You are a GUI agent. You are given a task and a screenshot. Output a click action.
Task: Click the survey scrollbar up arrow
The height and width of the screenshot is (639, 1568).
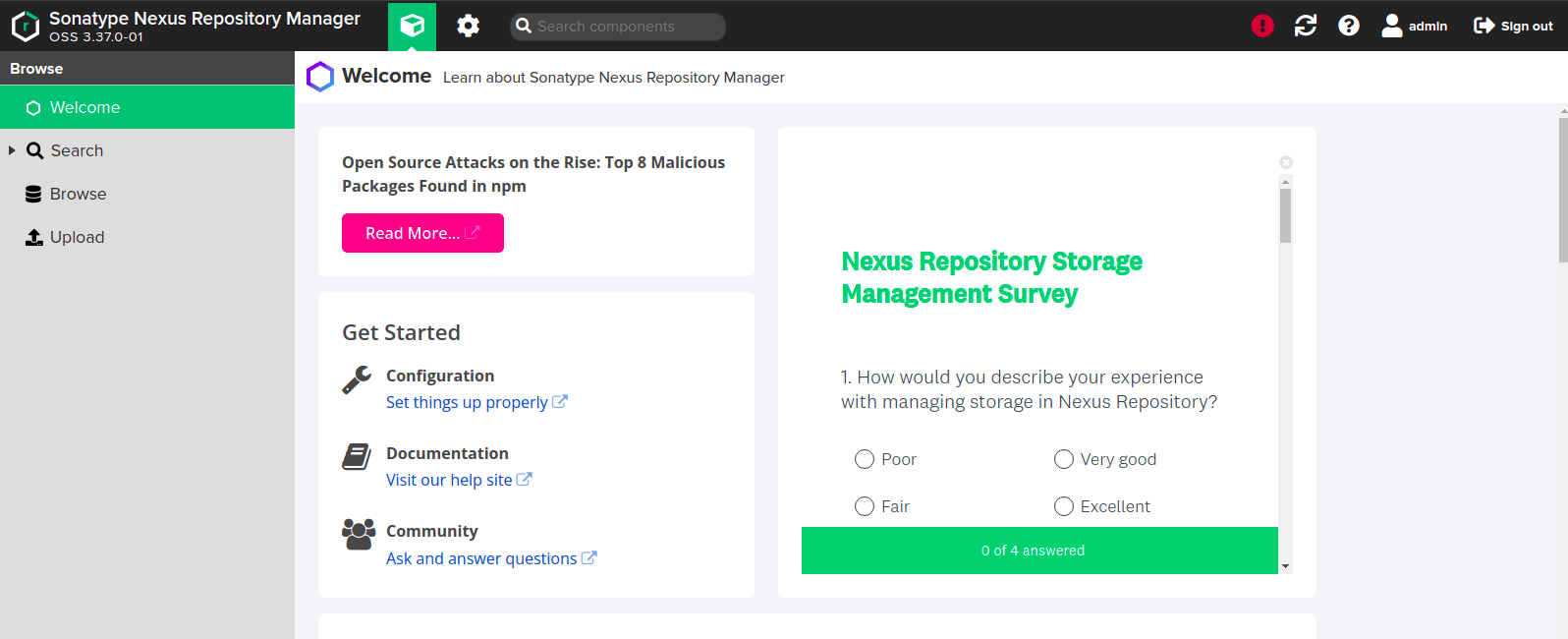(x=1285, y=182)
